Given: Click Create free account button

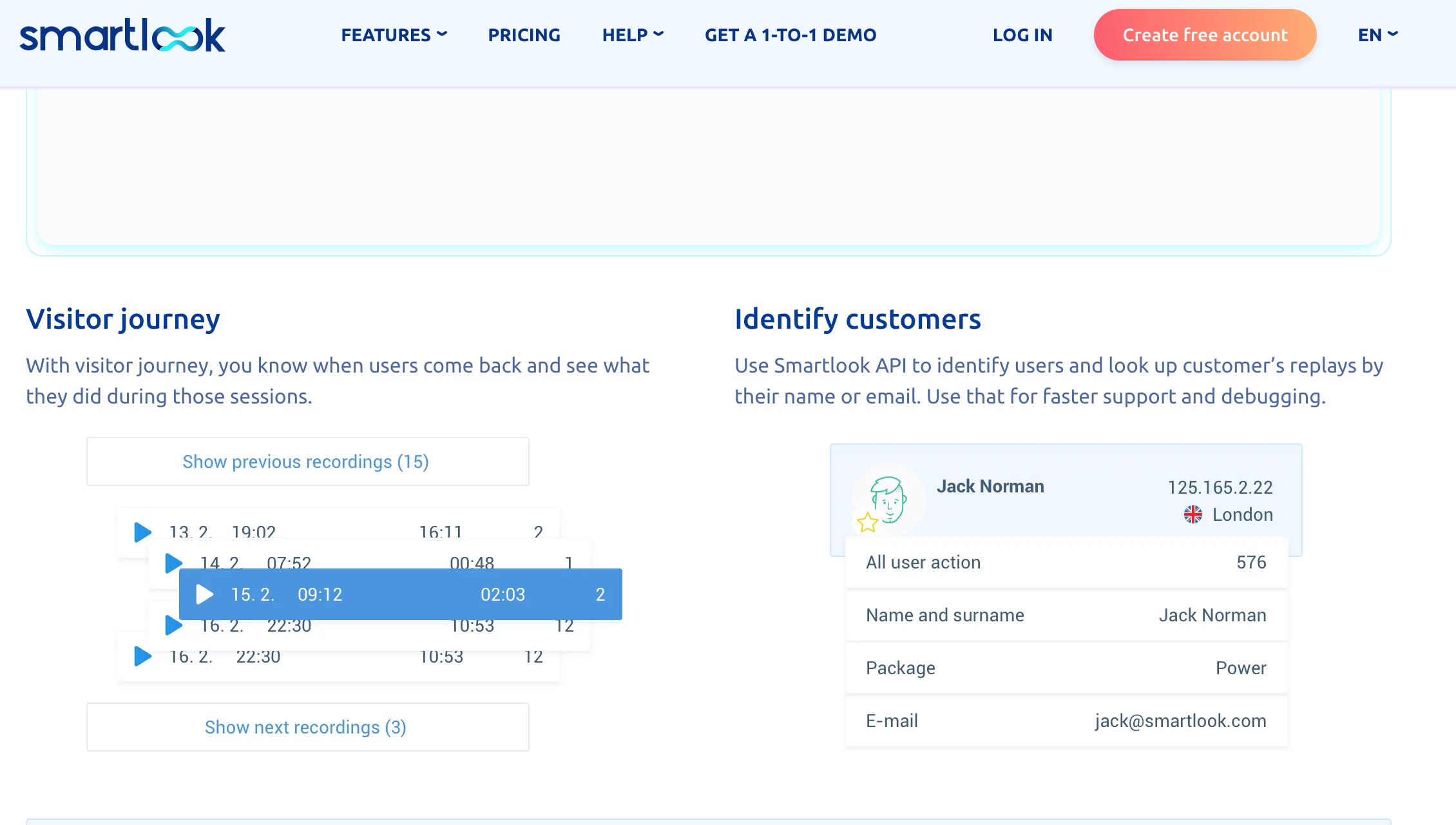Looking at the screenshot, I should pos(1205,35).
